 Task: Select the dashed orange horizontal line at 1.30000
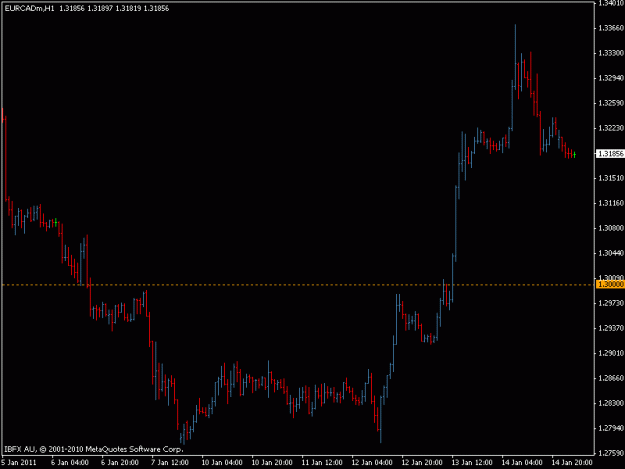pyautogui.click(x=298, y=285)
